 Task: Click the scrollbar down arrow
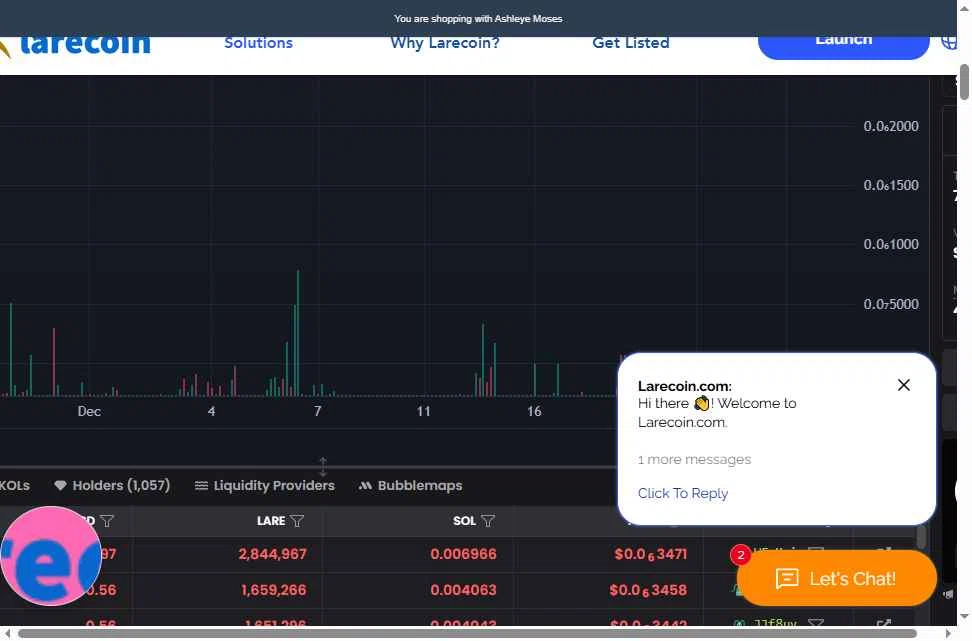pos(964,616)
